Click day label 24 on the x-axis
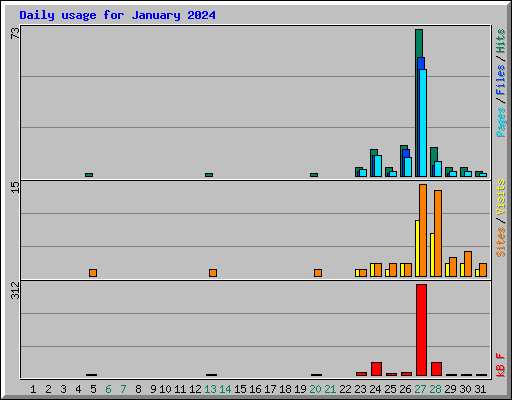This screenshot has height=400, width=512. (x=375, y=389)
